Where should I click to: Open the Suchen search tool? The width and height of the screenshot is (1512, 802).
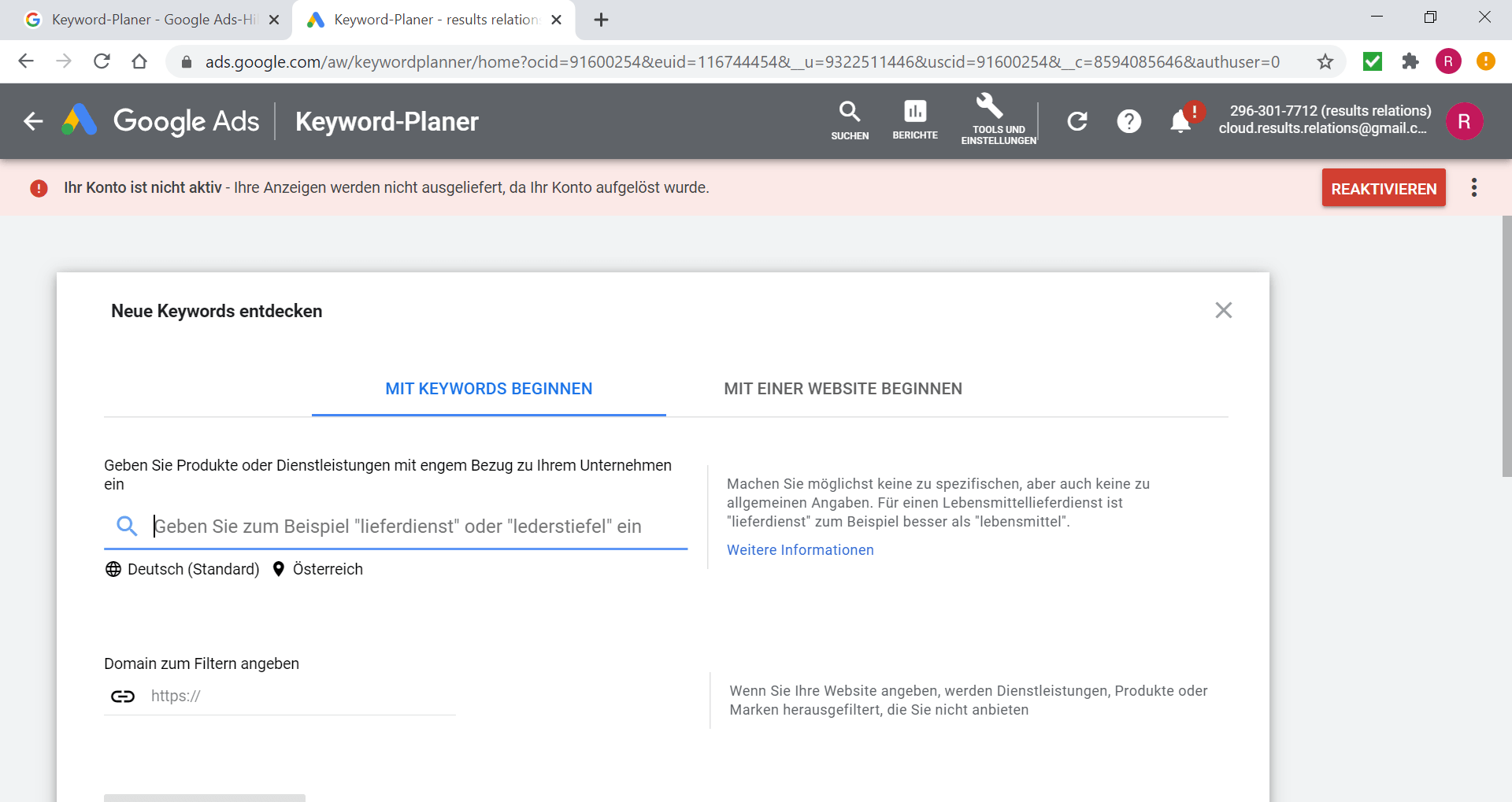pyautogui.click(x=850, y=121)
